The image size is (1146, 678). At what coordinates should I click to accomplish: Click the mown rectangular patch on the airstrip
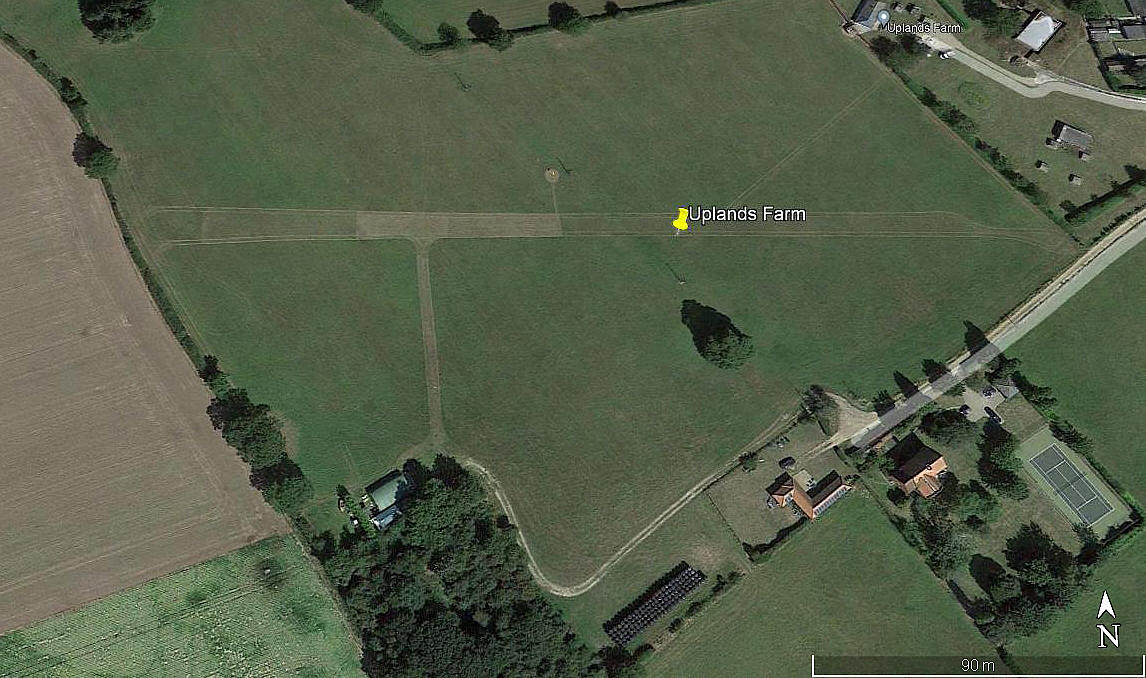tap(458, 225)
